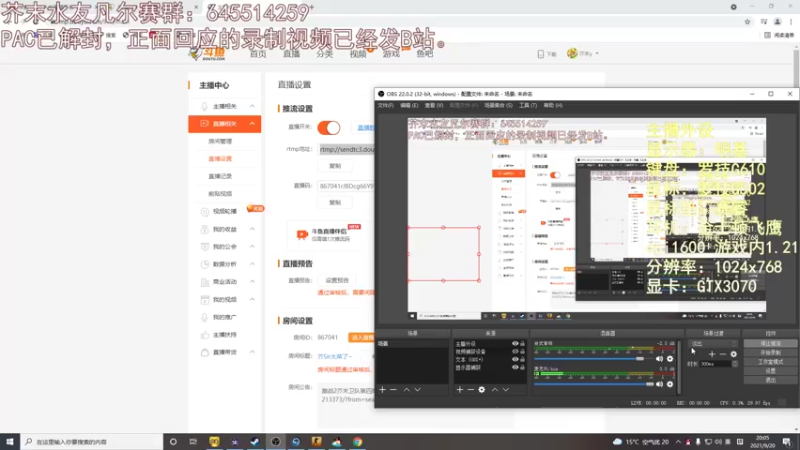Screen dimensions: 800x450
Task: Open OBS 工具(T) menu
Action: (528, 106)
